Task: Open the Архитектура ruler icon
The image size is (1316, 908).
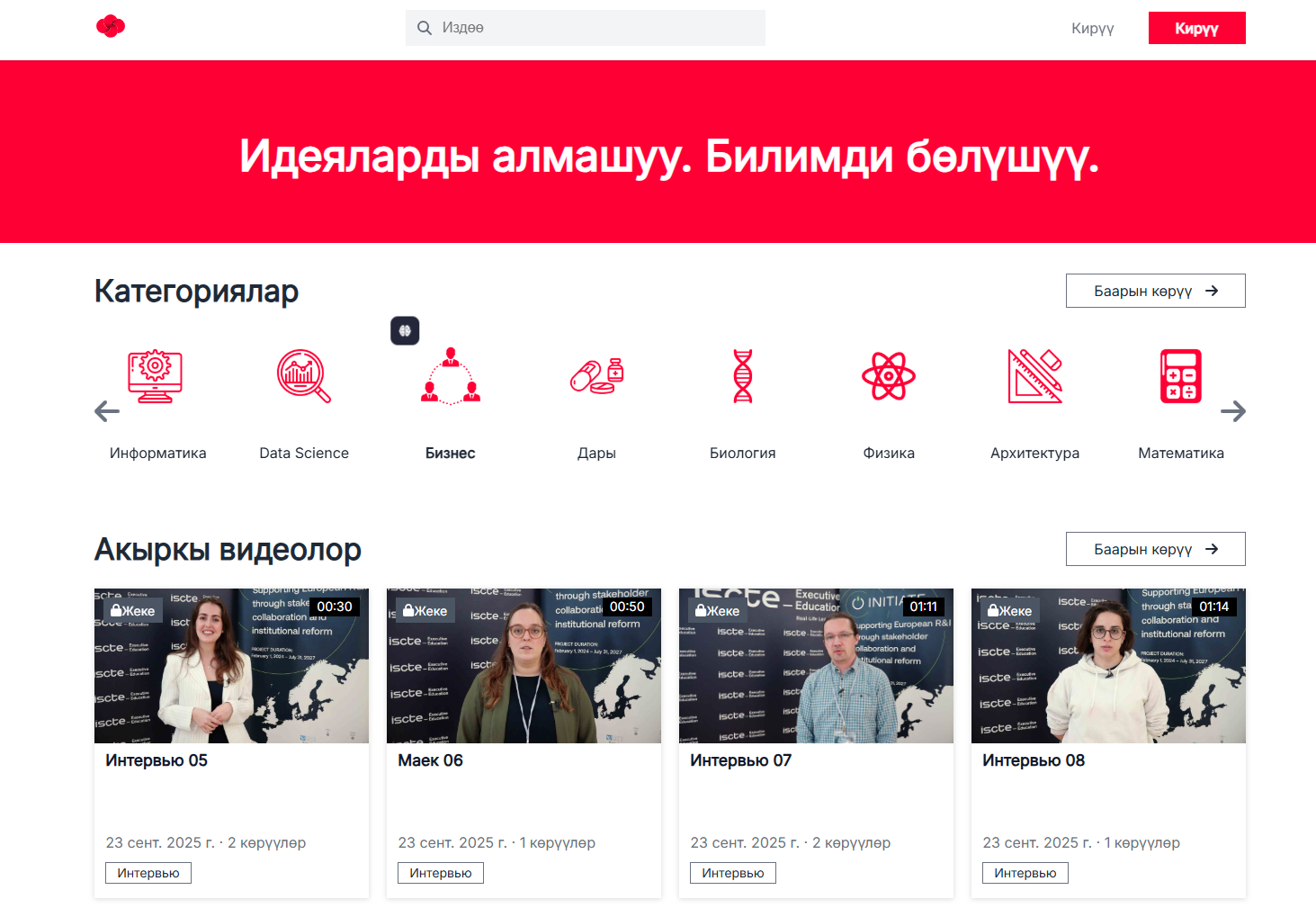Action: (x=1034, y=376)
